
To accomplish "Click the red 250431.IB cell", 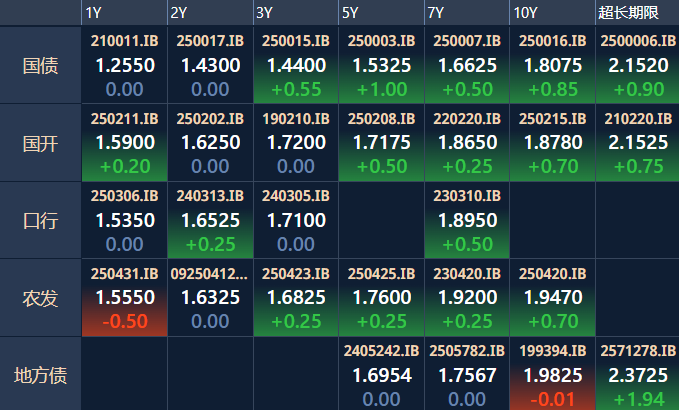I will [124, 298].
